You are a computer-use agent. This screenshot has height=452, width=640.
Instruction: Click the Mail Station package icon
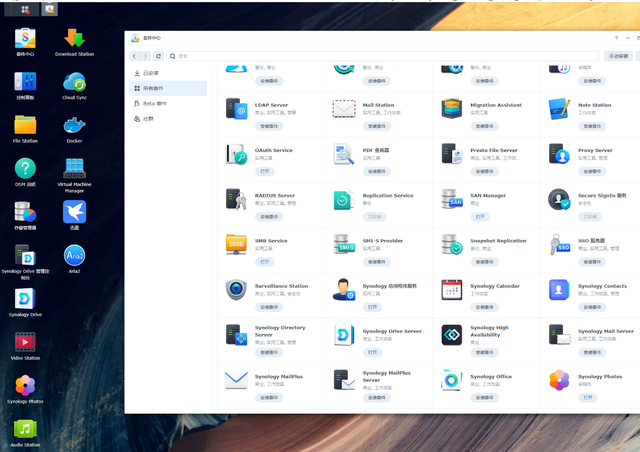(x=344, y=108)
